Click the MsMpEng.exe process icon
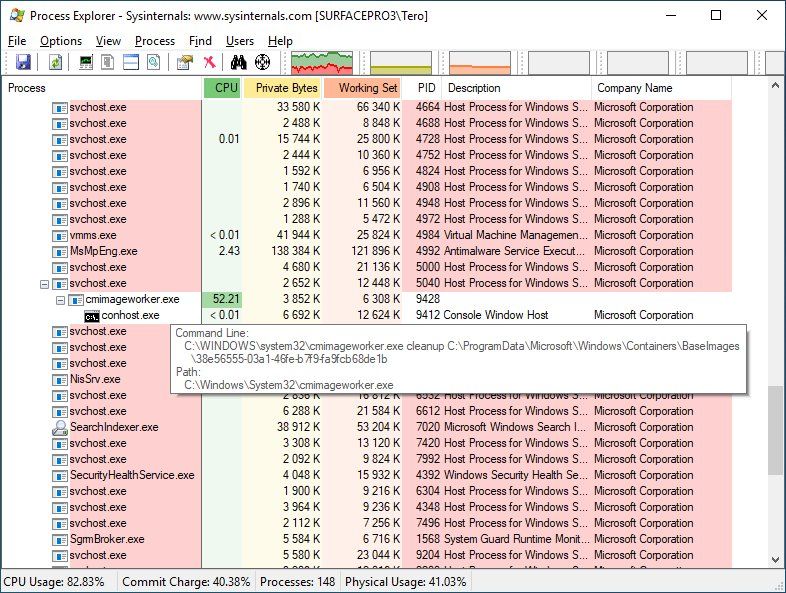Screen dimensions: 786x593 60,252
